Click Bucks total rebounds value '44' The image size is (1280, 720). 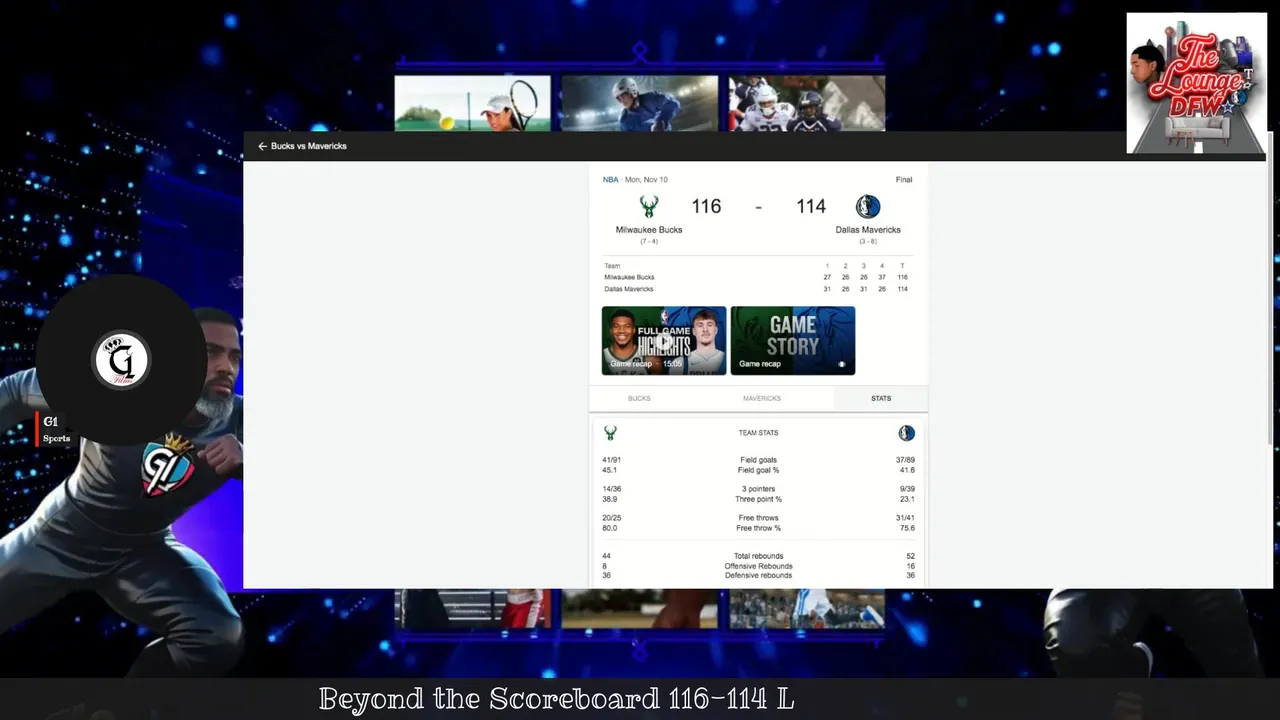pyautogui.click(x=606, y=556)
